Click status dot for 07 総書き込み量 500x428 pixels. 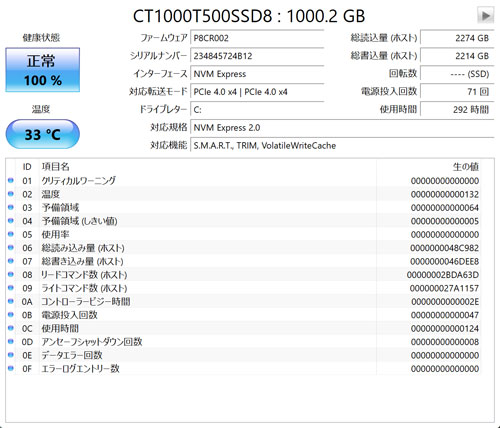(11, 261)
